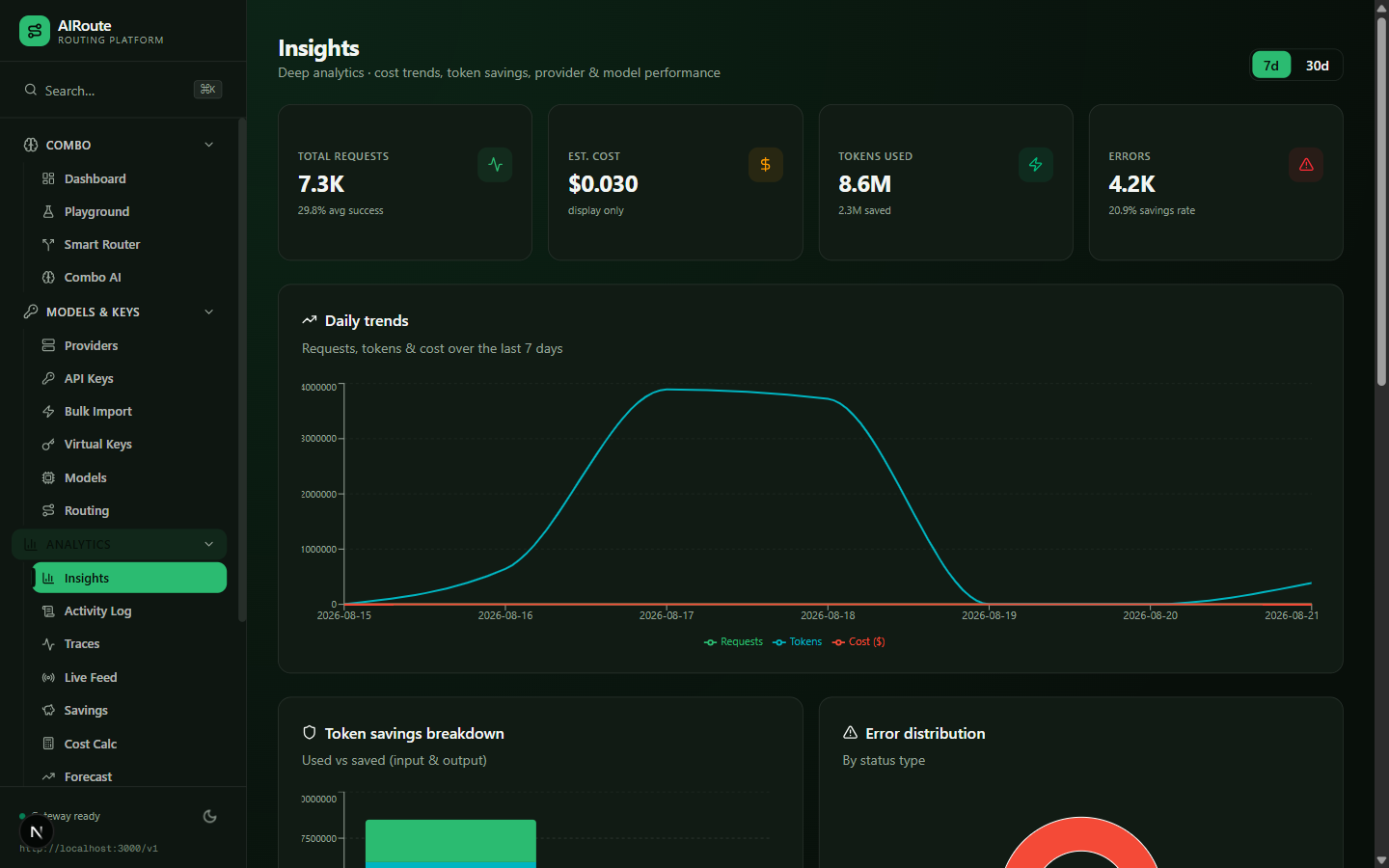Collapse the MODELS & KEYS section
This screenshot has width=1389, height=868.
point(209,312)
